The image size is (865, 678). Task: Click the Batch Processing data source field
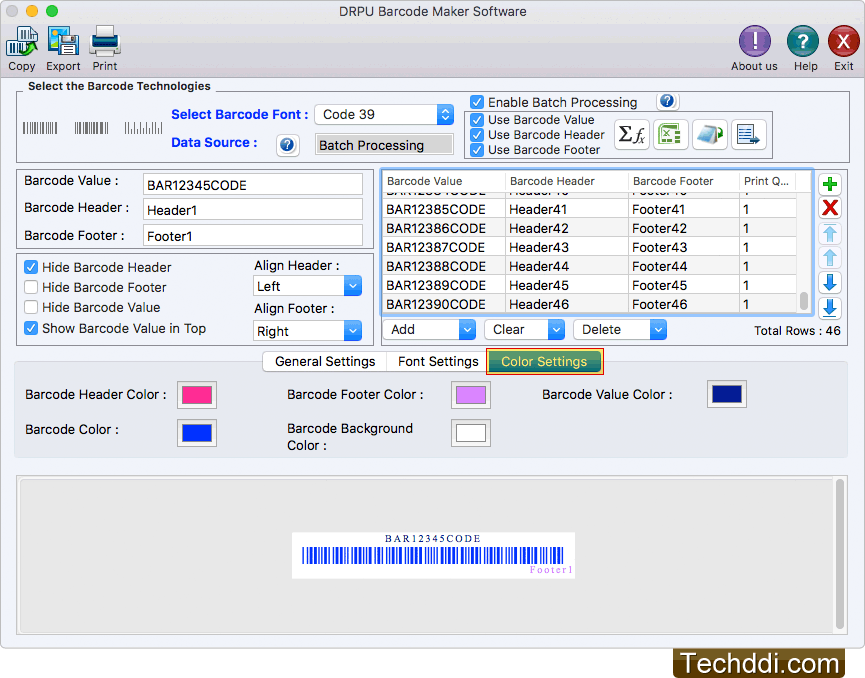384,145
